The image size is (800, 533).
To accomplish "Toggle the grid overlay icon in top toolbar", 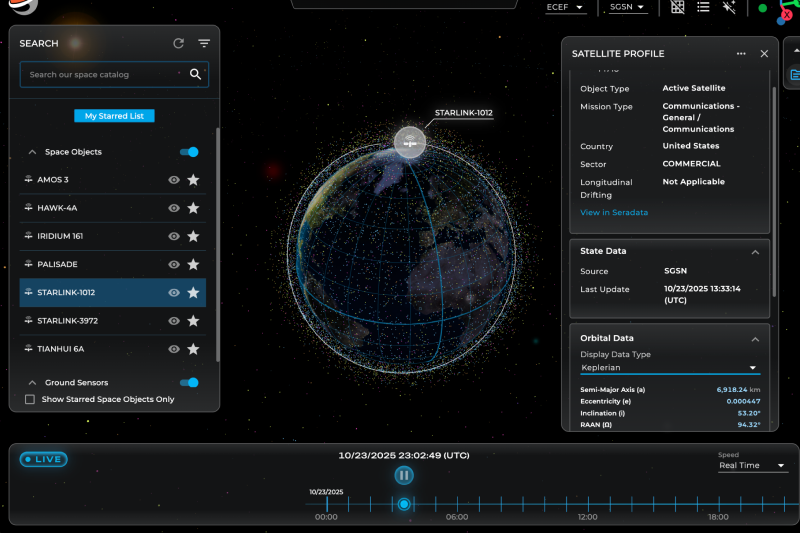I will [x=677, y=7].
